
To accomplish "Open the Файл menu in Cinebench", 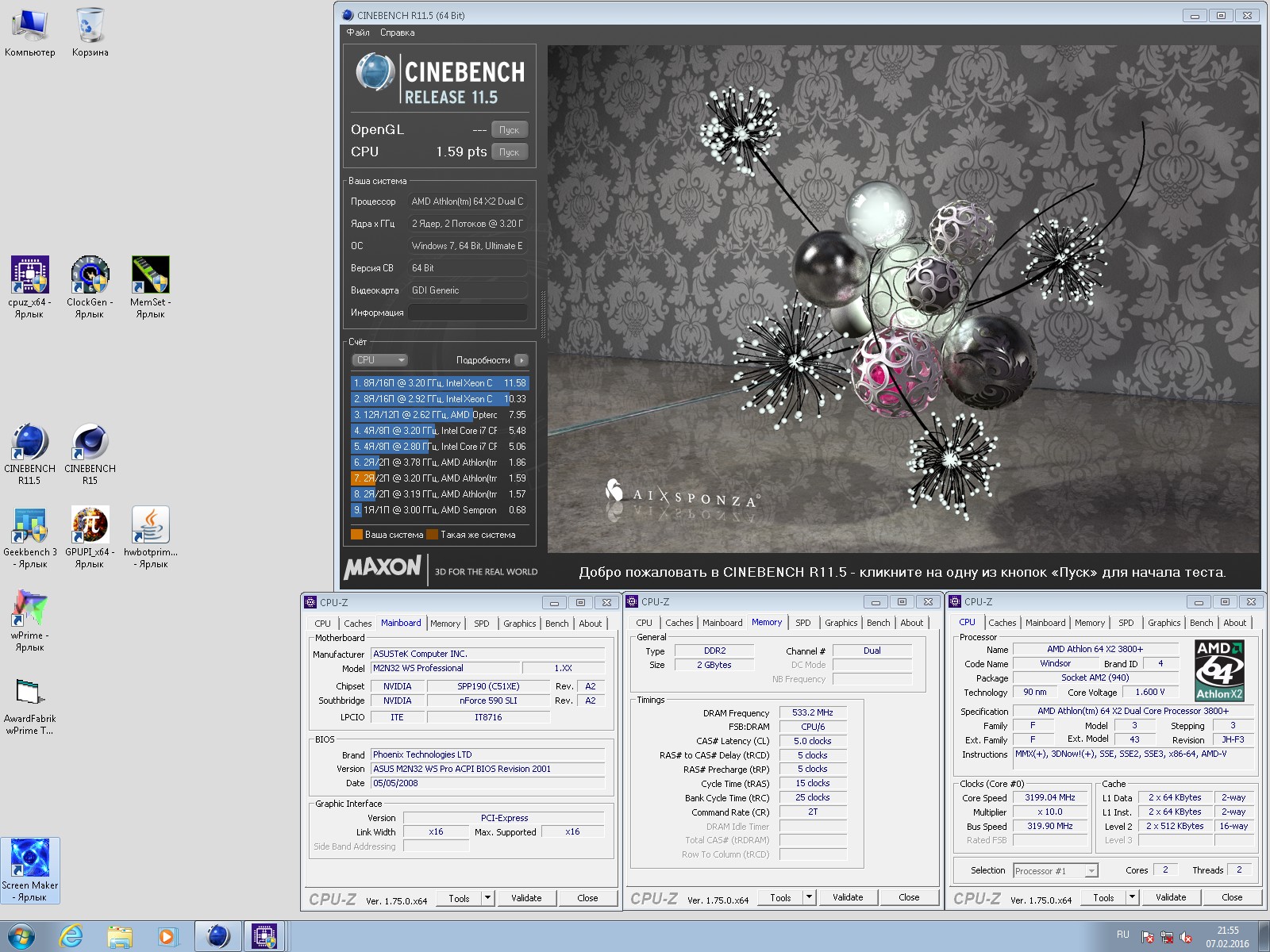I will pyautogui.click(x=358, y=33).
